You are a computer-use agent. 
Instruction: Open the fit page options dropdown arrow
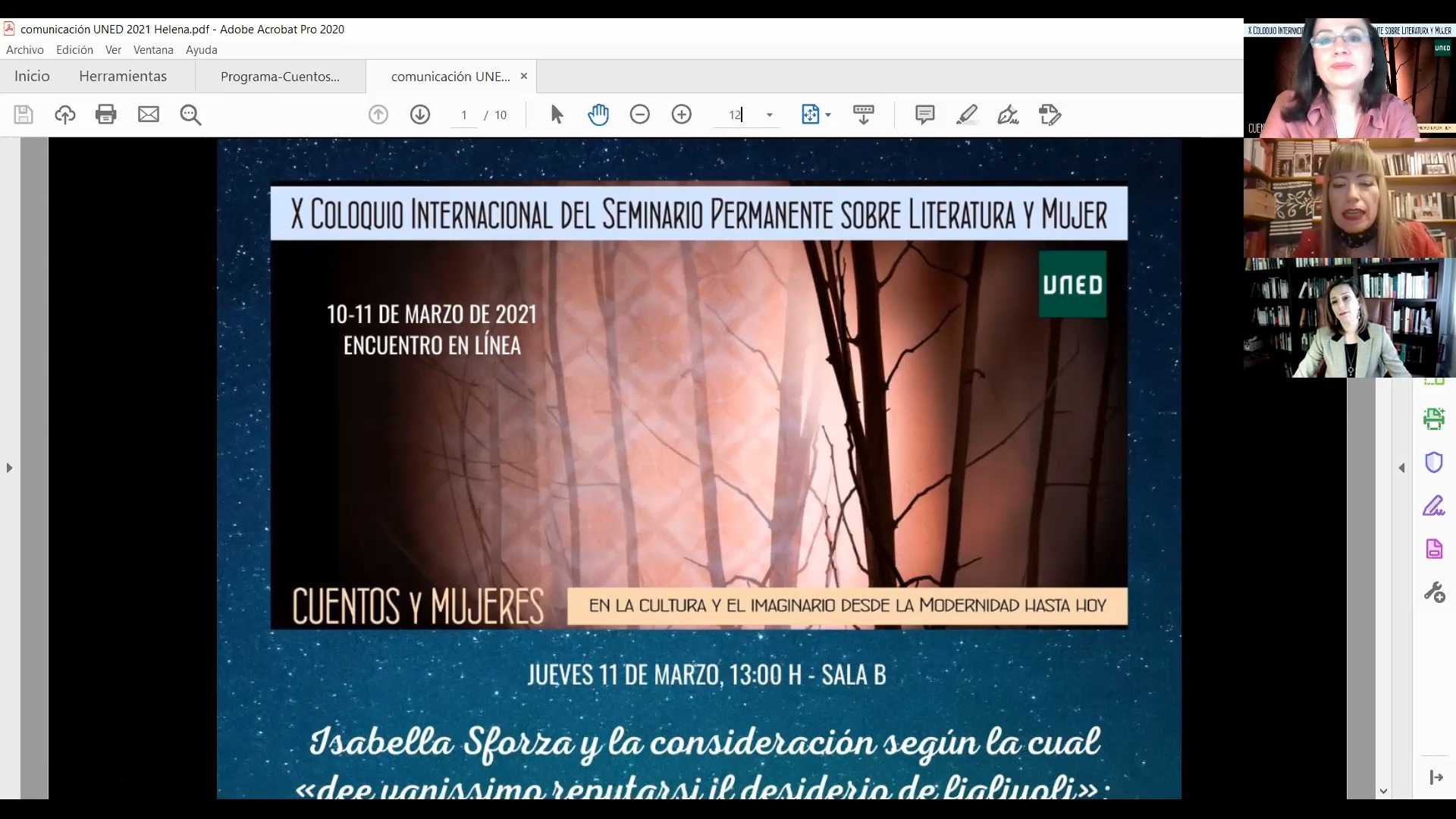(828, 115)
